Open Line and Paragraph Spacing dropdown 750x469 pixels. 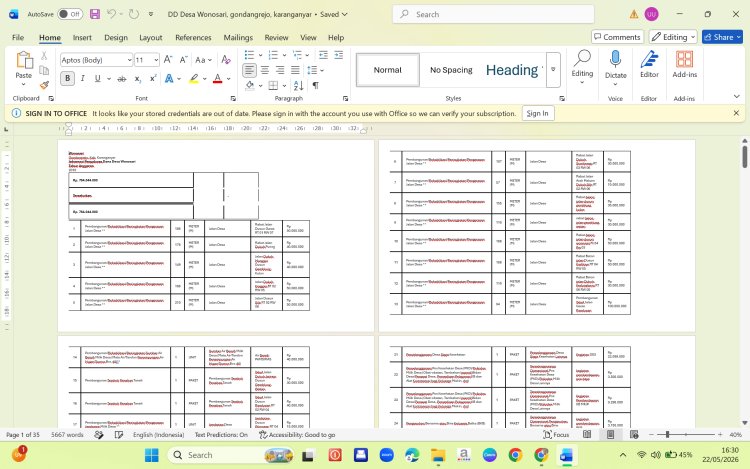(315, 70)
